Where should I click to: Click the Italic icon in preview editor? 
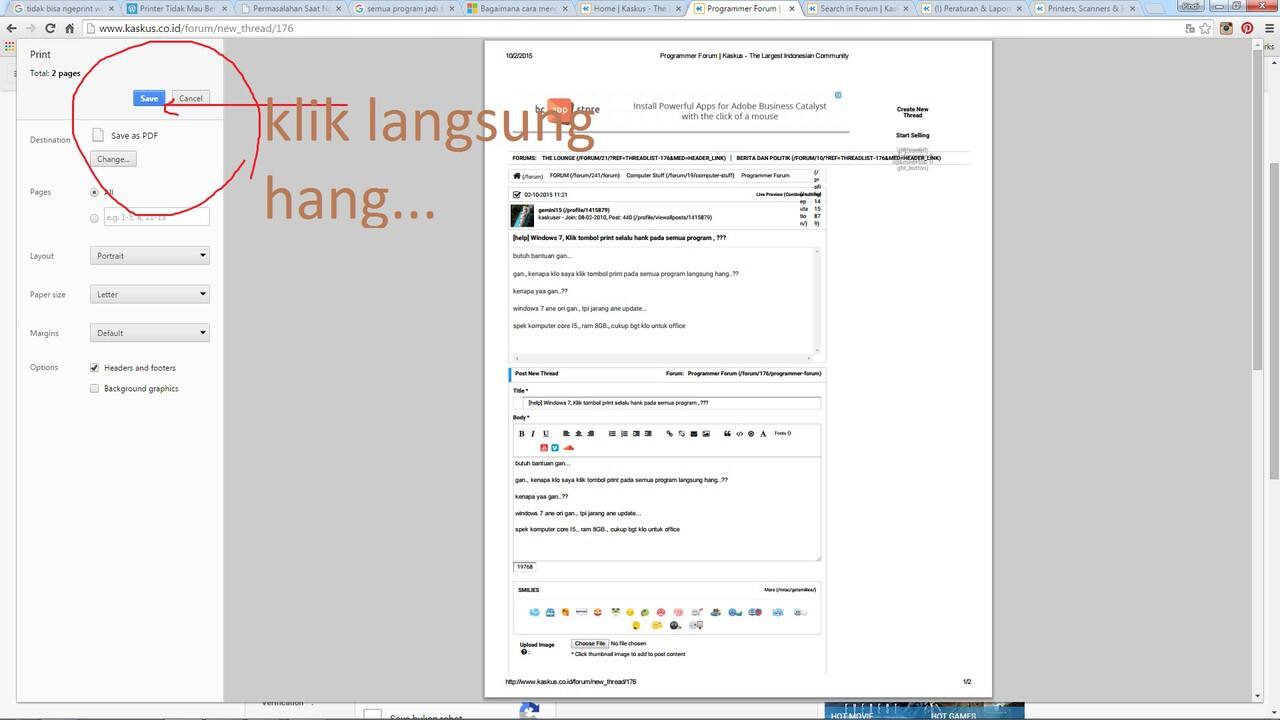[533, 433]
